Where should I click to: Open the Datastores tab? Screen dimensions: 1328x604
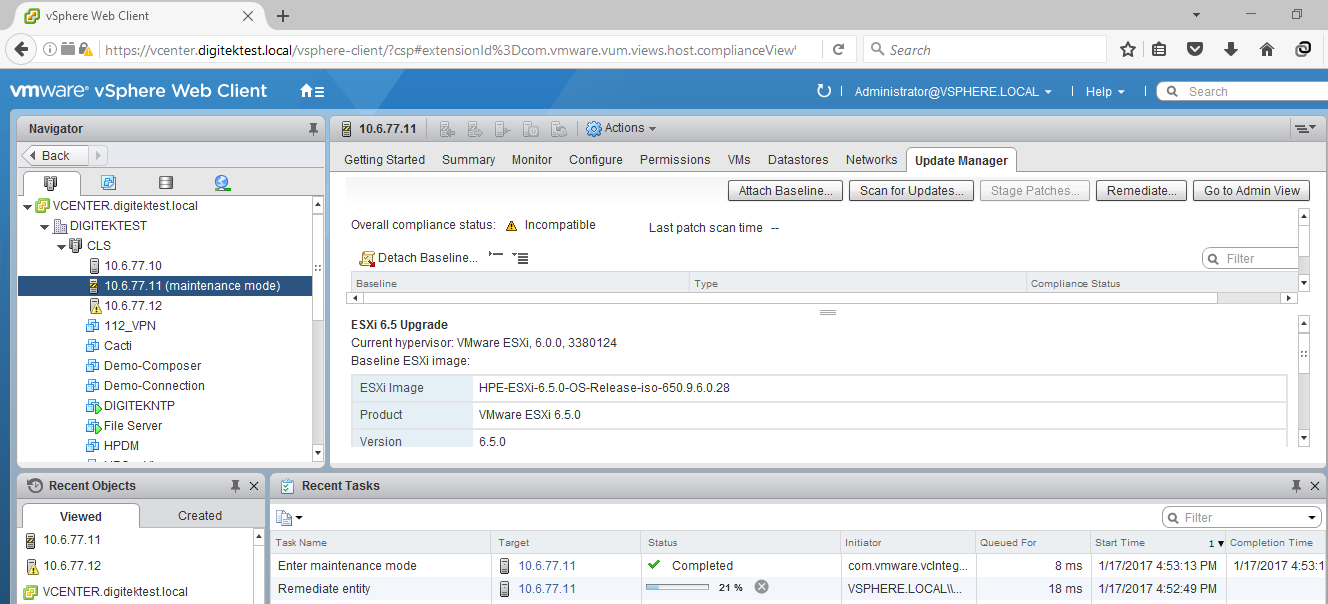coord(798,160)
